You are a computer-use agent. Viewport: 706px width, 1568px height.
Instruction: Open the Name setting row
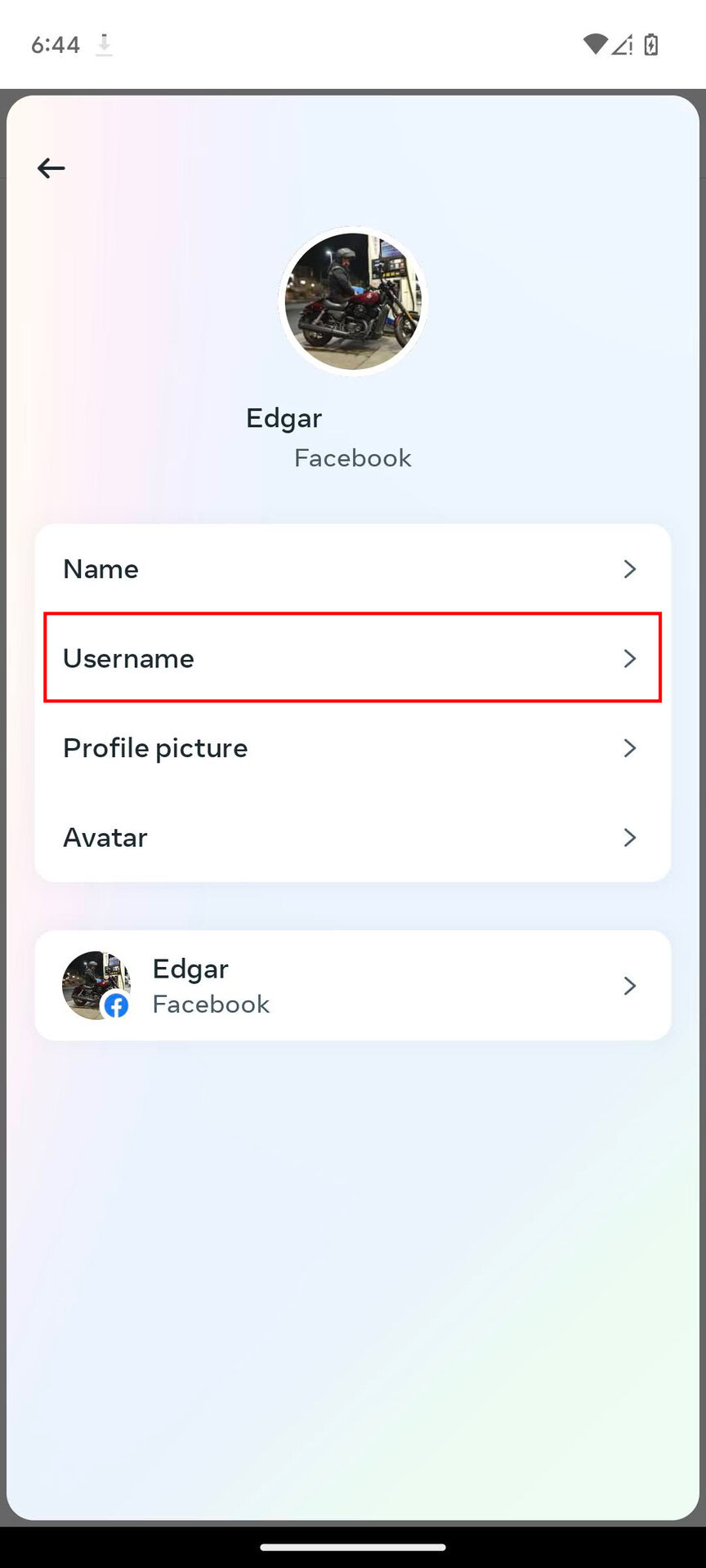coord(327,569)
